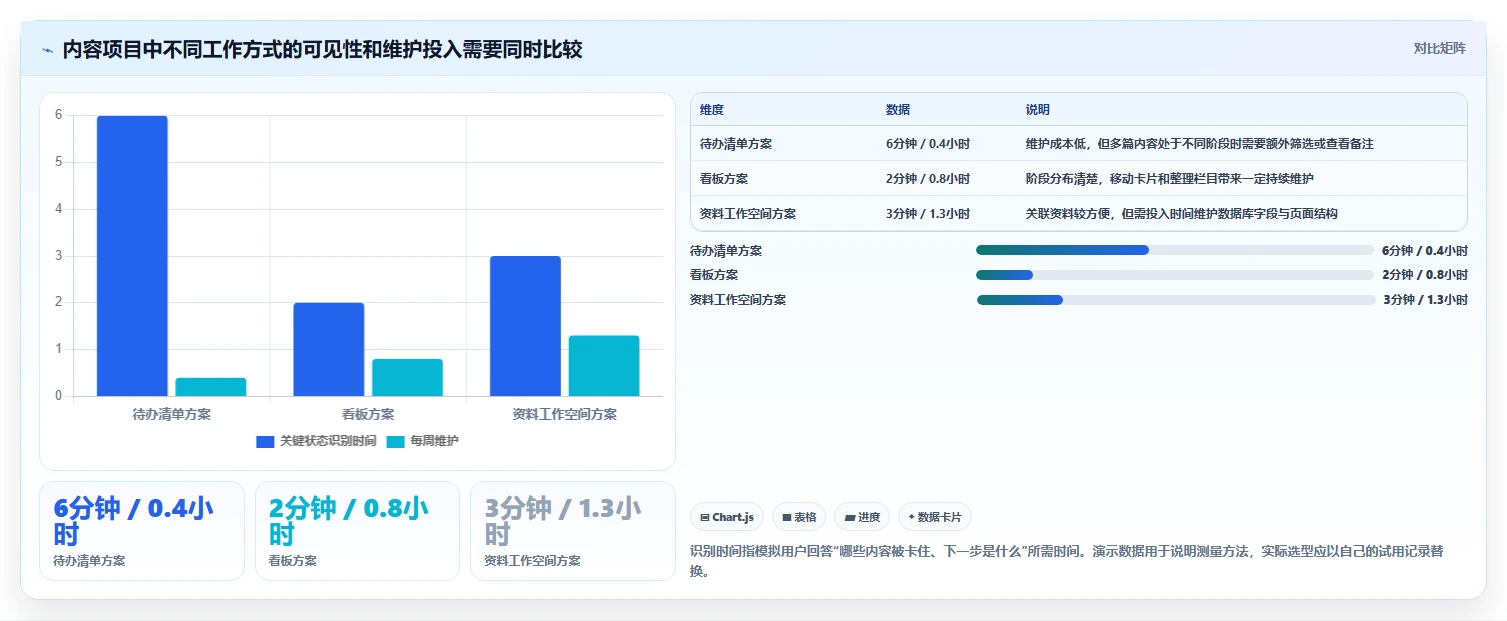Click 6分钟 / 0.4小时 value right of progress bar

click(1425, 251)
